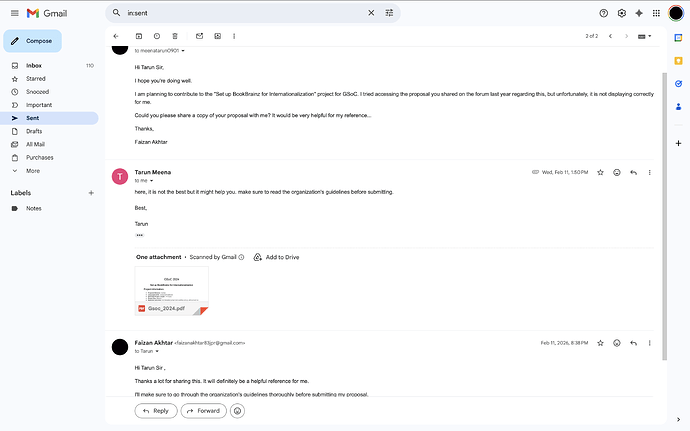Click Scanned by Gmail info icon

click(241, 257)
